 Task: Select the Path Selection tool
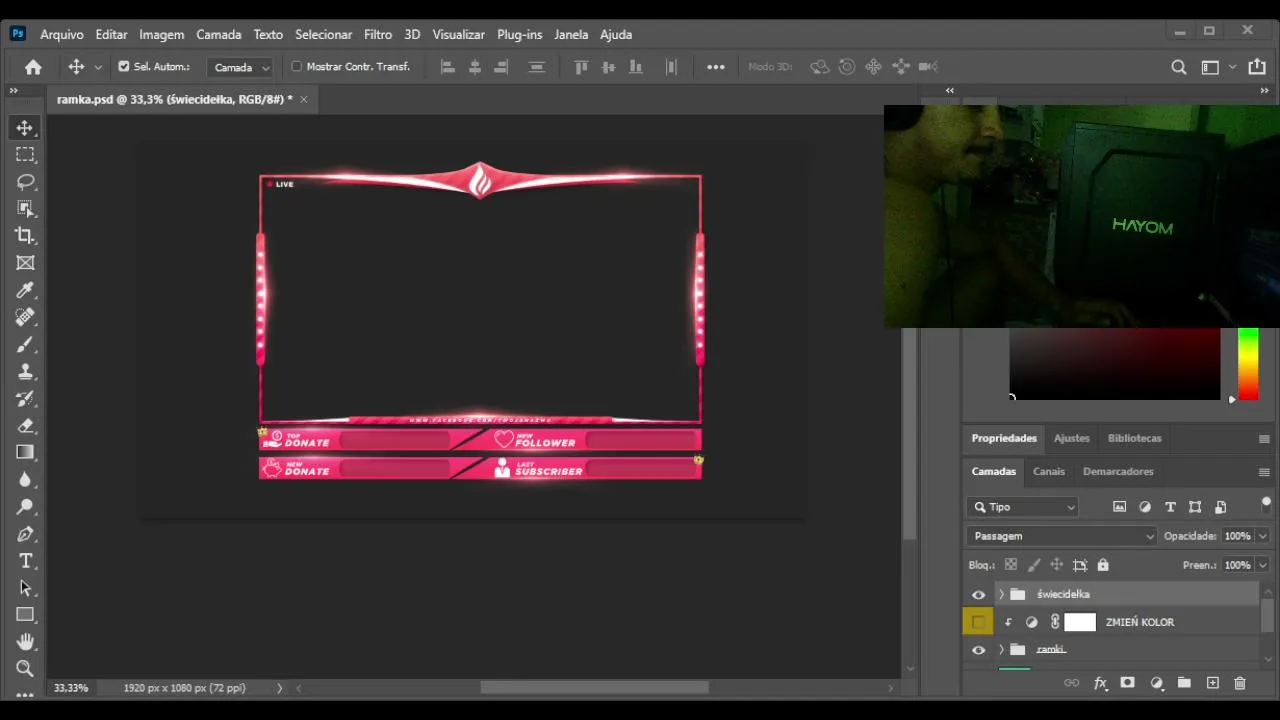click(x=25, y=587)
